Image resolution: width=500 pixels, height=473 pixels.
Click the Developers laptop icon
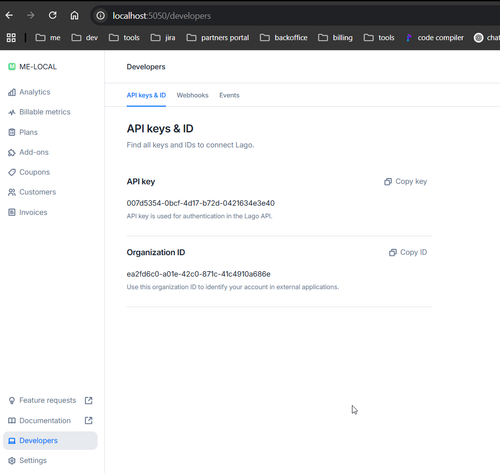[x=12, y=441]
